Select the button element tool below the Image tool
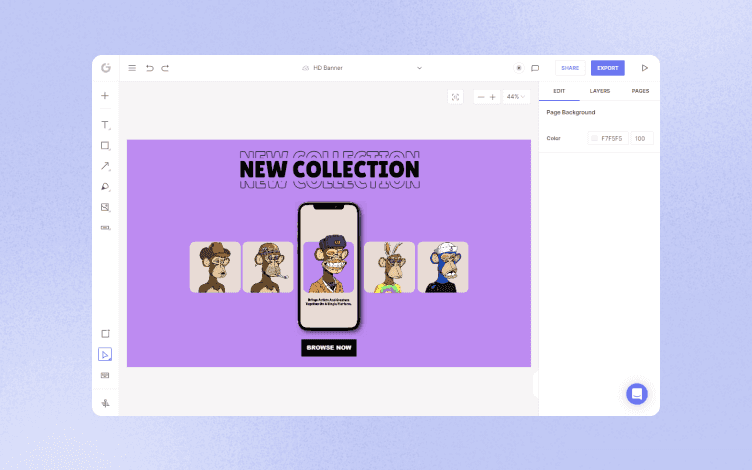 coord(105,228)
